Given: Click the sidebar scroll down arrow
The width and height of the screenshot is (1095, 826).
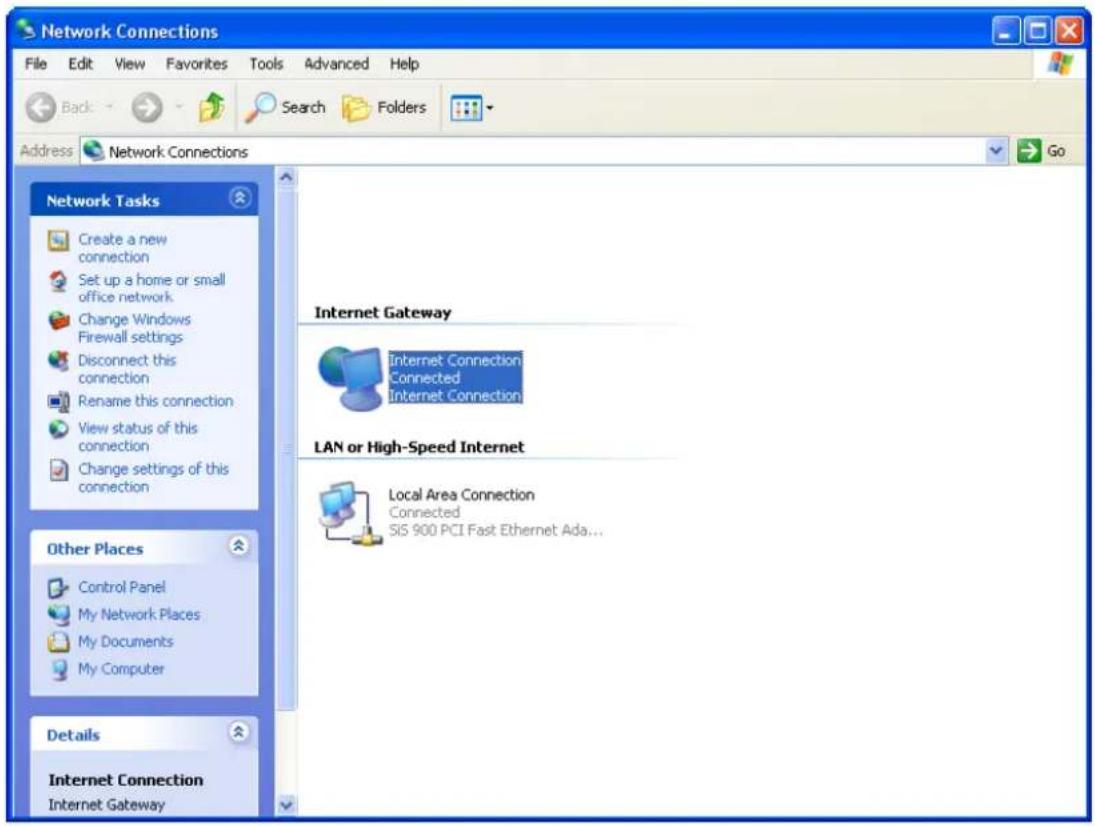Looking at the screenshot, I should click(286, 804).
